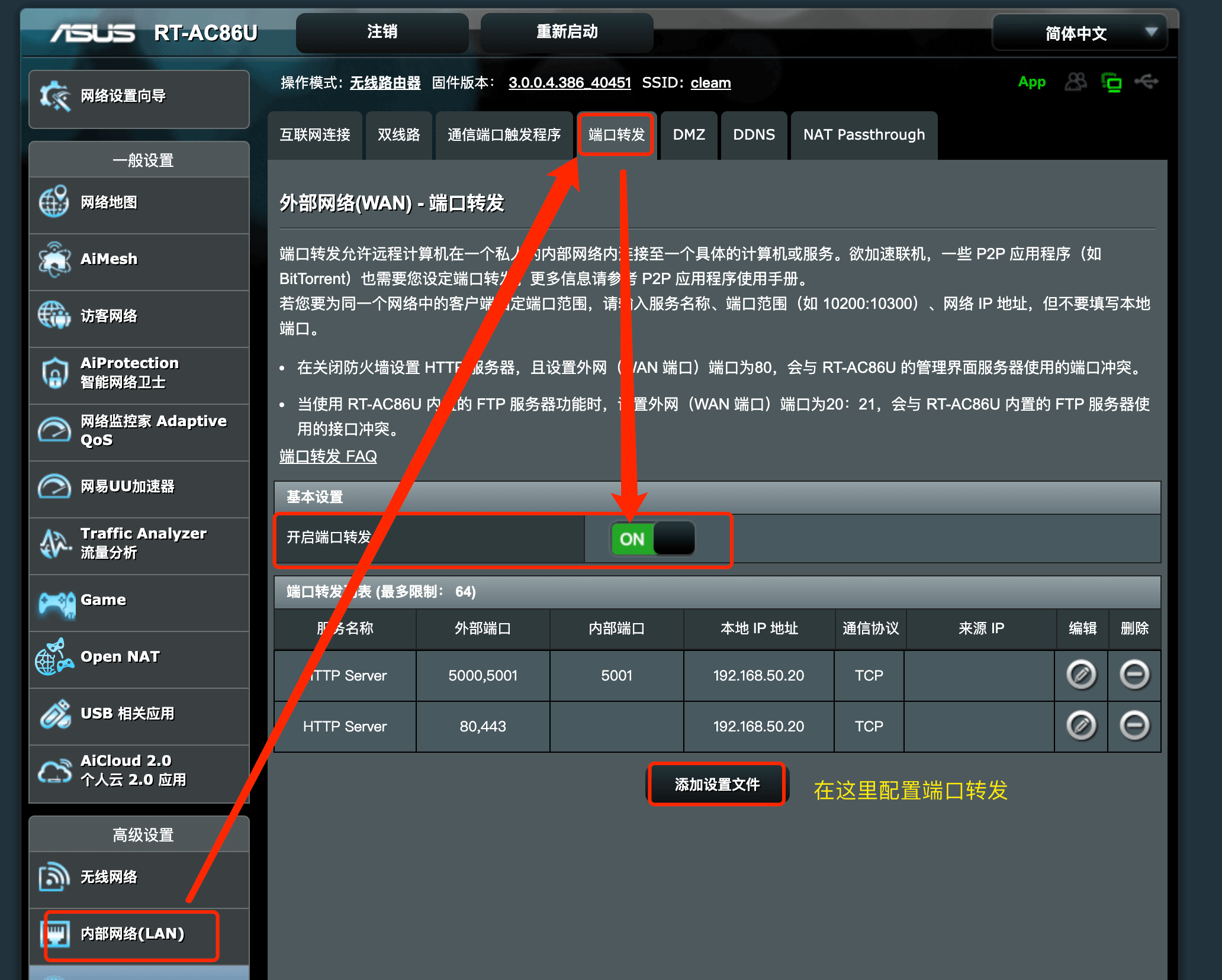This screenshot has height=980, width=1222.
Task: Click the 网易UU加速器 gauge icon
Action: click(54, 486)
